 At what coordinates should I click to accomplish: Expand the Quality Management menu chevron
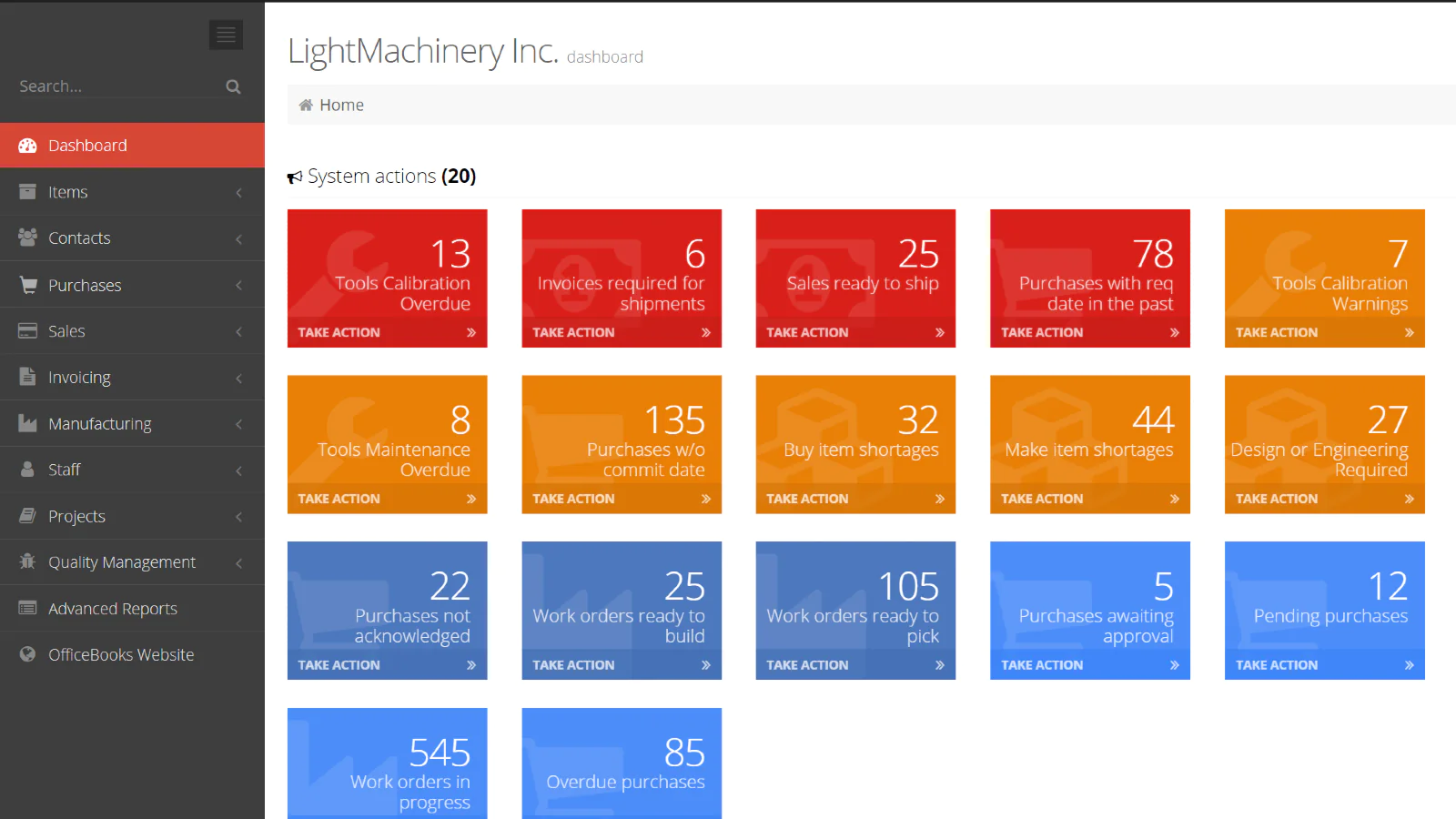coord(238,563)
